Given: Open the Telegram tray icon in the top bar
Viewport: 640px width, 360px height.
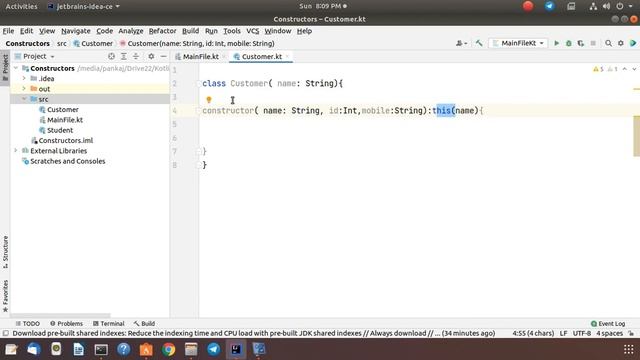Looking at the screenshot, I should coord(550,6).
